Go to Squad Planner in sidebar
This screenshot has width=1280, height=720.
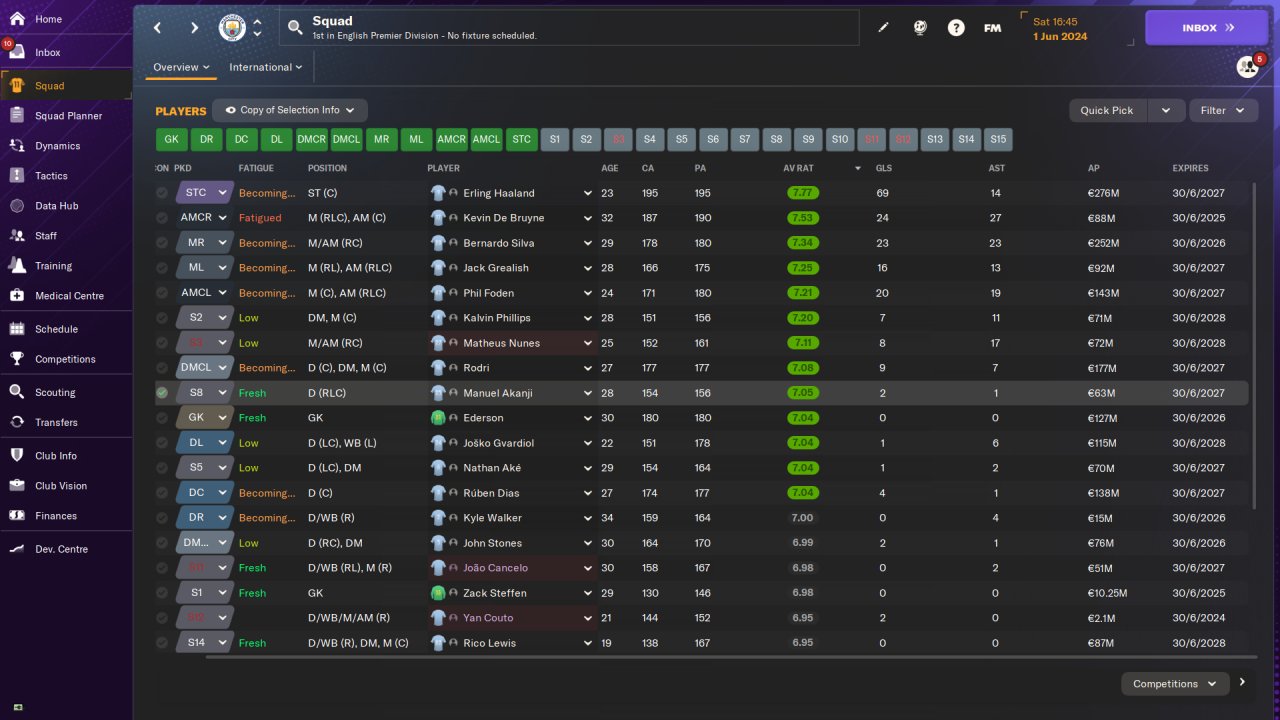point(66,116)
